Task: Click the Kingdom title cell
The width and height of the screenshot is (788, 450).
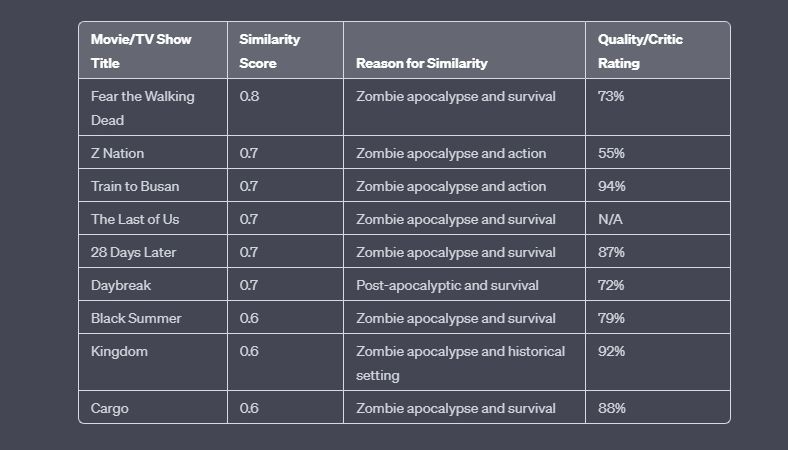Action: coord(119,351)
